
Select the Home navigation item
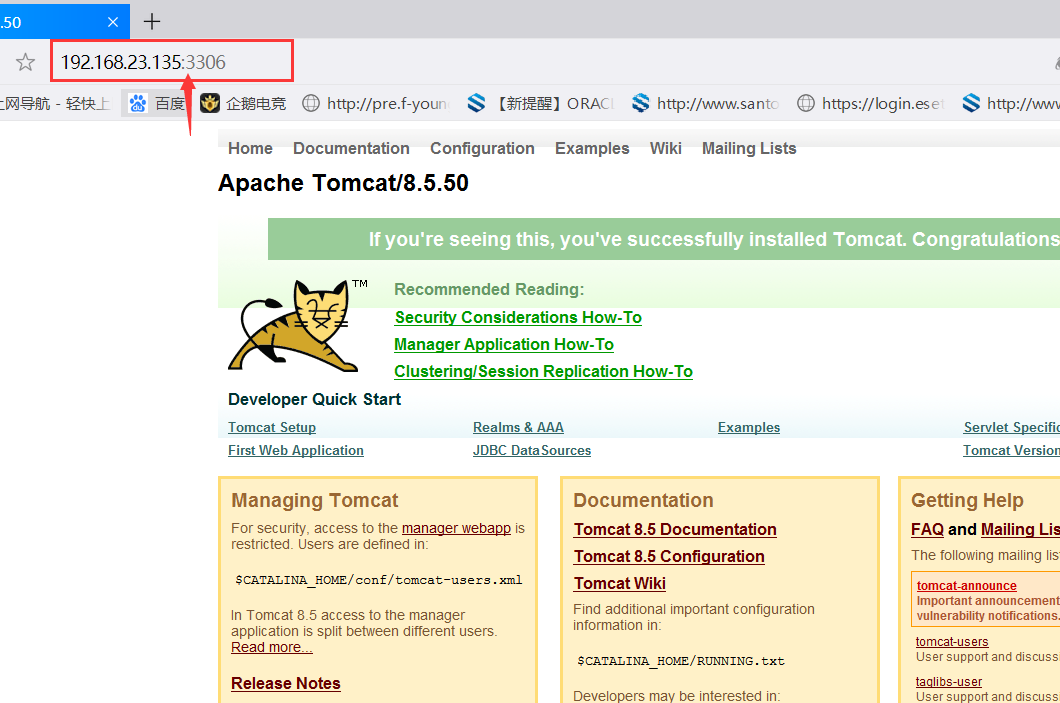pos(250,148)
